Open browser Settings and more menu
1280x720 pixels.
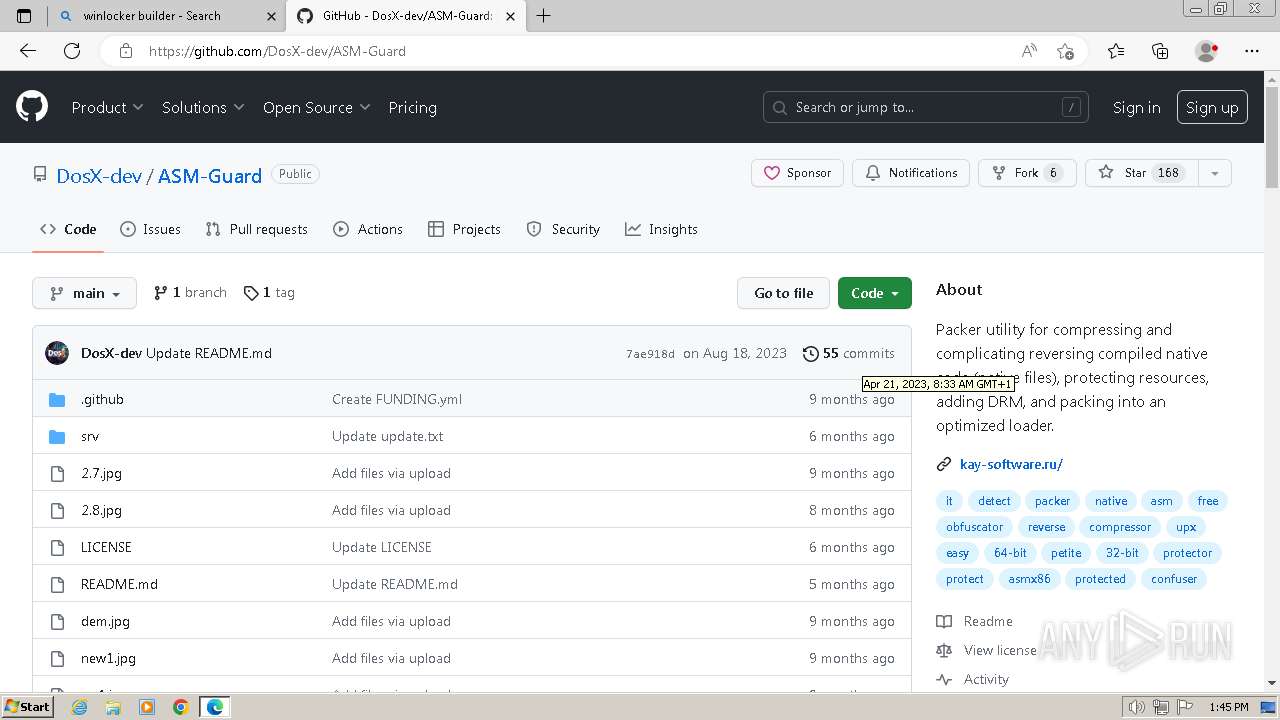(x=1252, y=51)
